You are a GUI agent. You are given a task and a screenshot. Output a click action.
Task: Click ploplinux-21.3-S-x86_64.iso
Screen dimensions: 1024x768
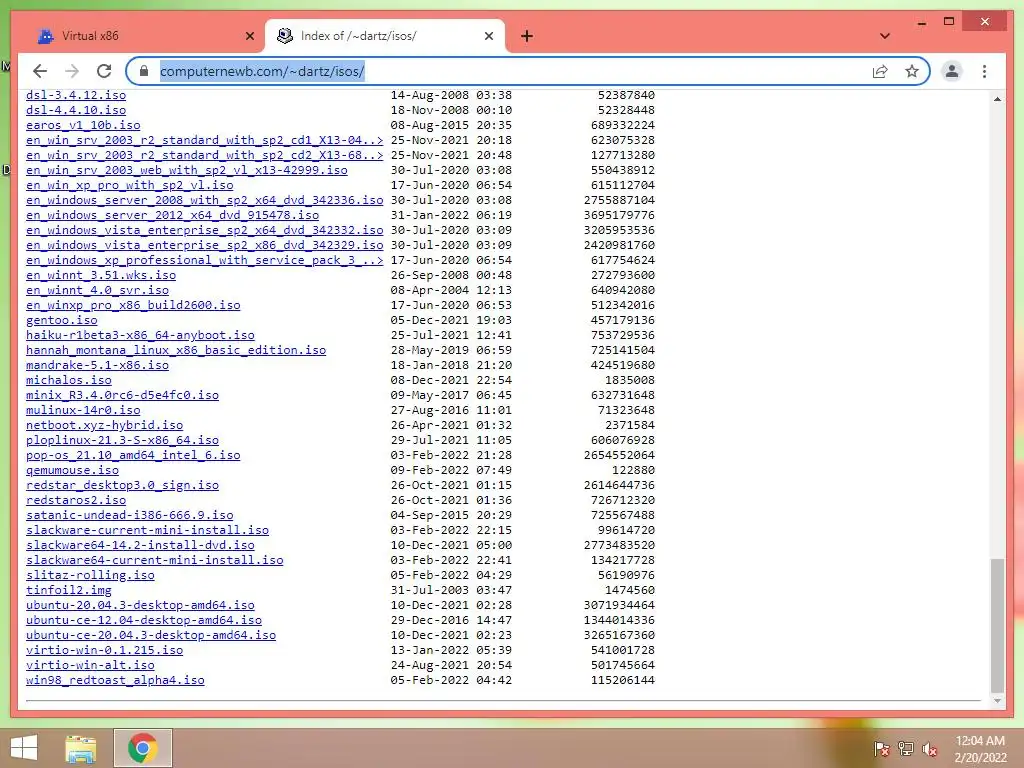point(122,441)
